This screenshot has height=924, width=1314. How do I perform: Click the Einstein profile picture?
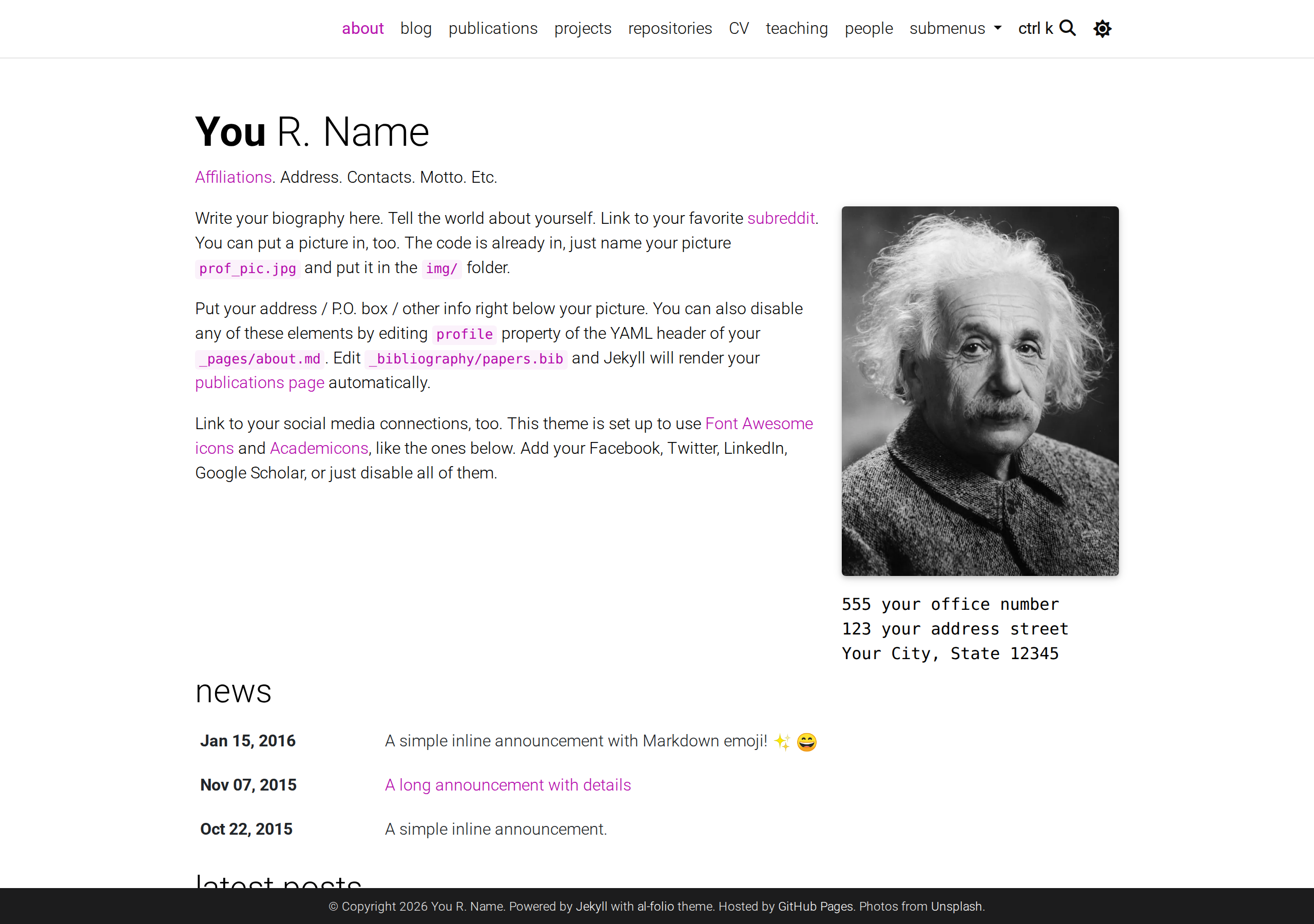[980, 391]
